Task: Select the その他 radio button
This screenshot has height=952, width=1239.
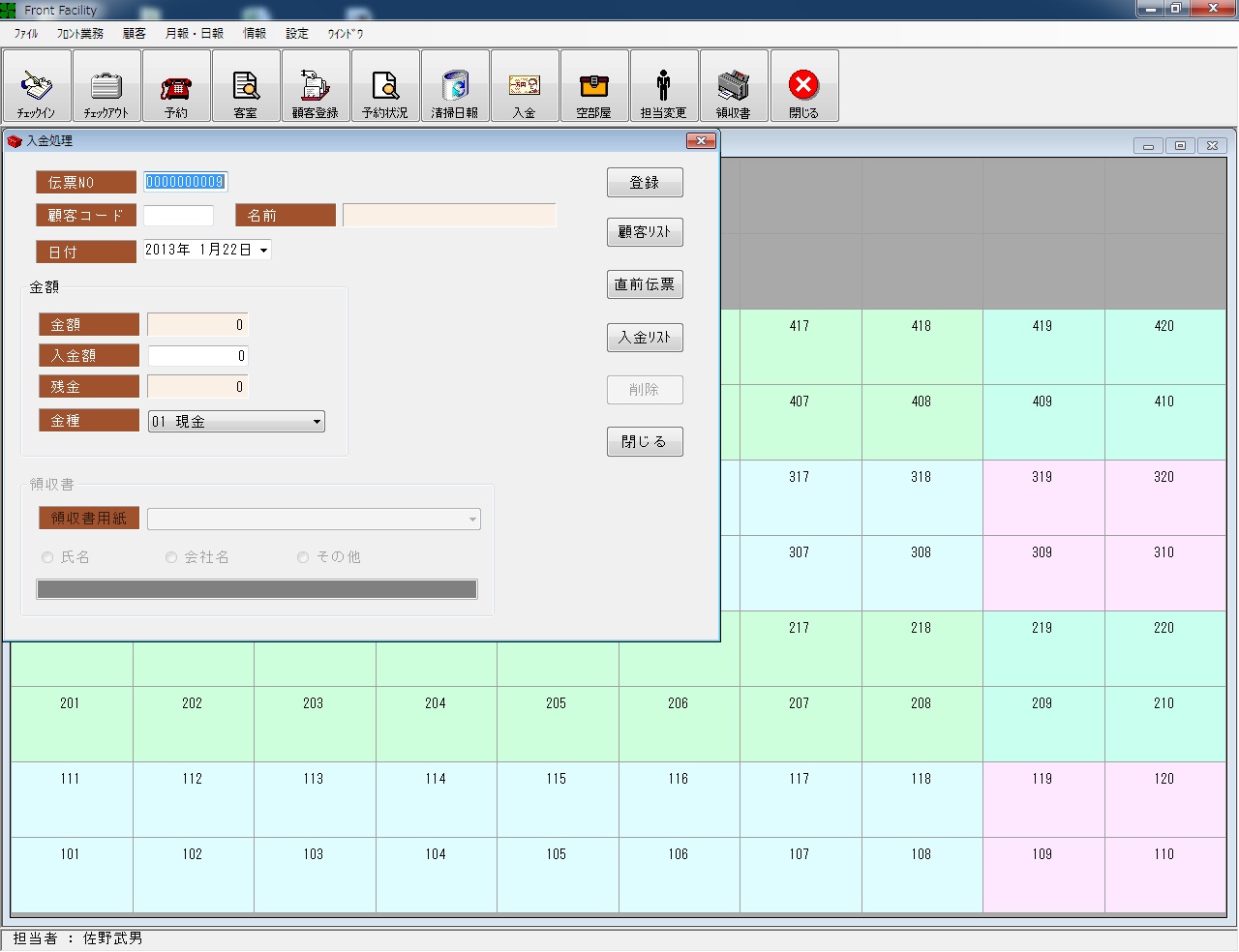Action: (303, 557)
